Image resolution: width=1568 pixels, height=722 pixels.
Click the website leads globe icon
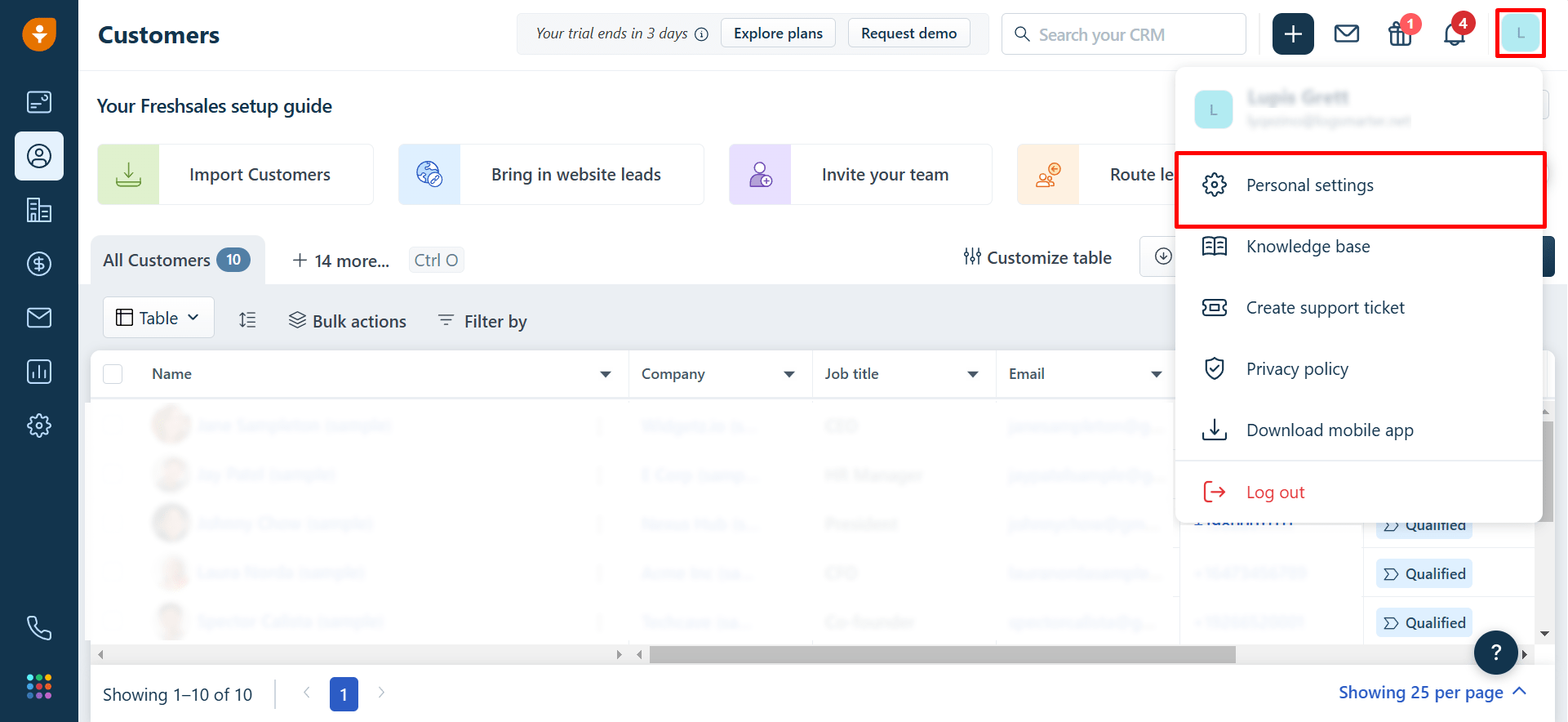[x=429, y=174]
